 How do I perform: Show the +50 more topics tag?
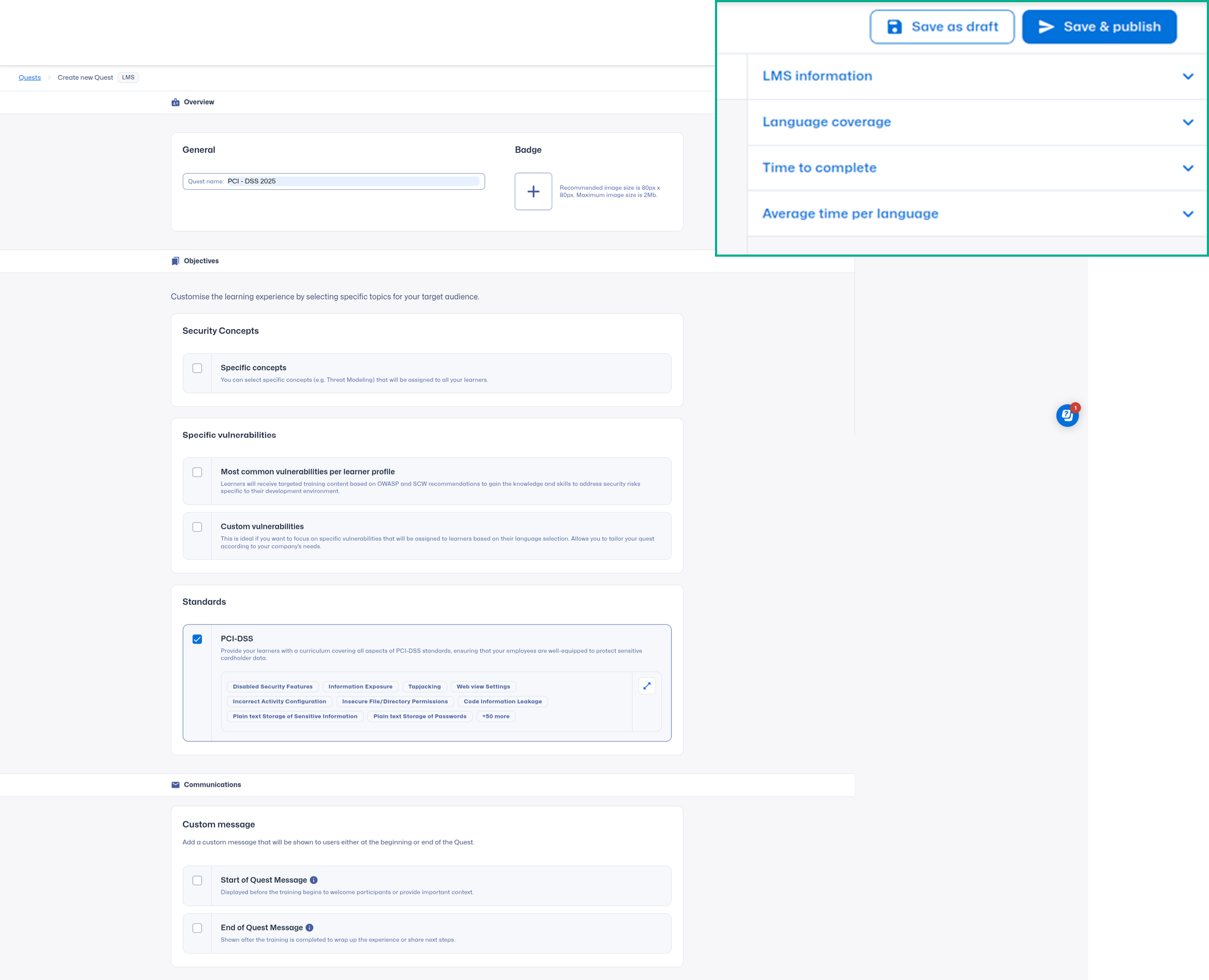point(496,716)
